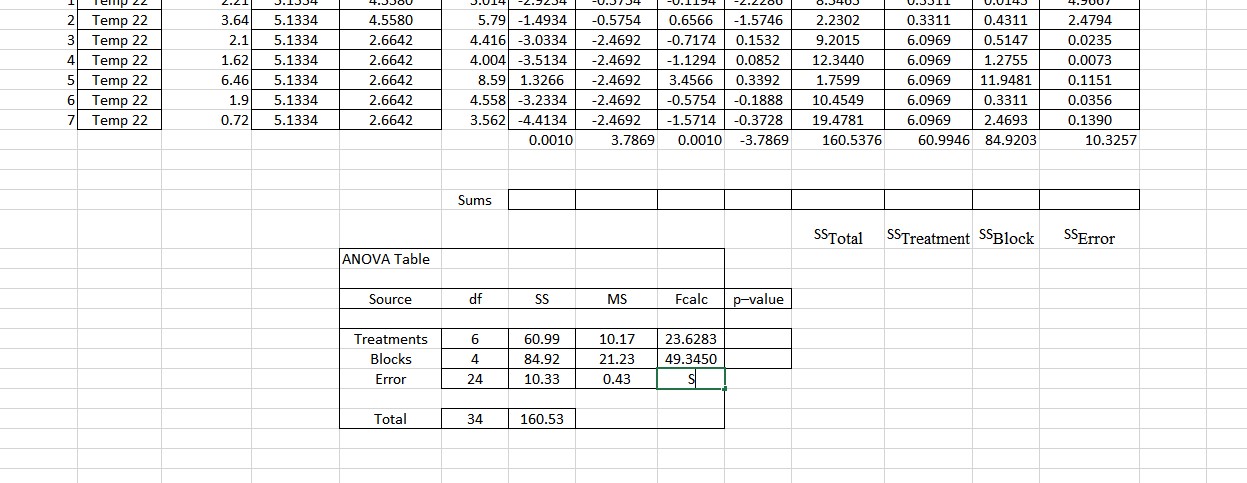
Task: Click the cell showing 3.7869
Action: click(616, 141)
